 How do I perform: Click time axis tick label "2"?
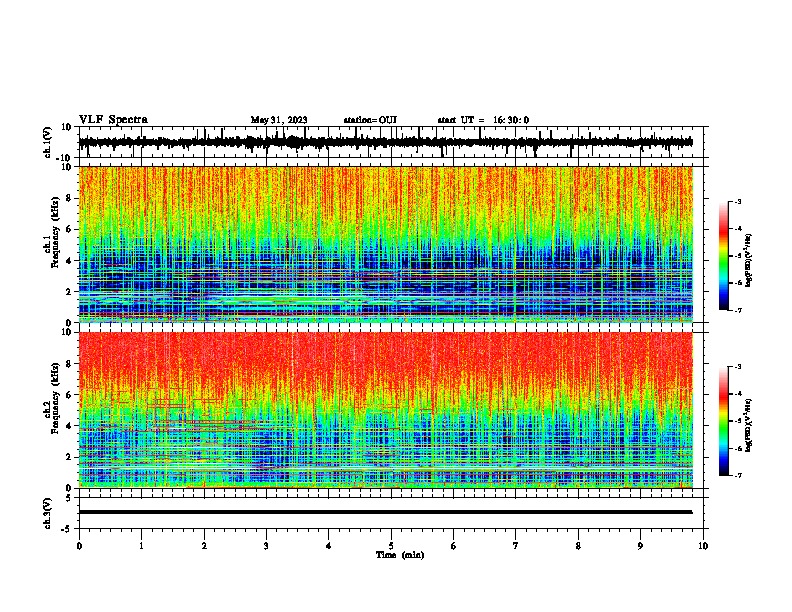[x=204, y=546]
